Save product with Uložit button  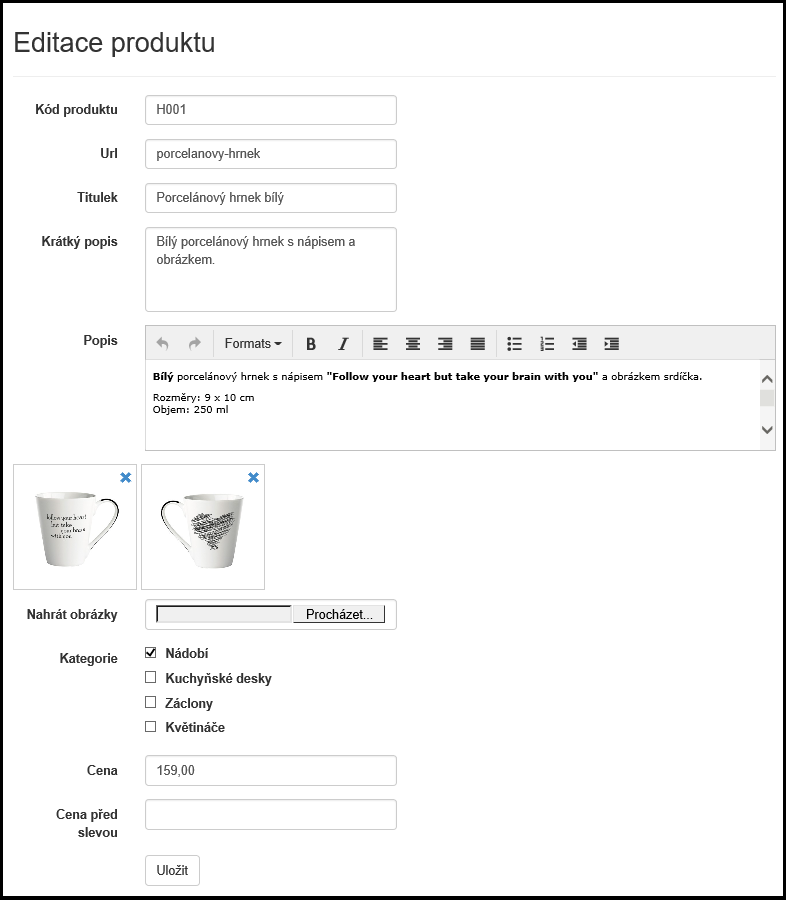pyautogui.click(x=172, y=870)
